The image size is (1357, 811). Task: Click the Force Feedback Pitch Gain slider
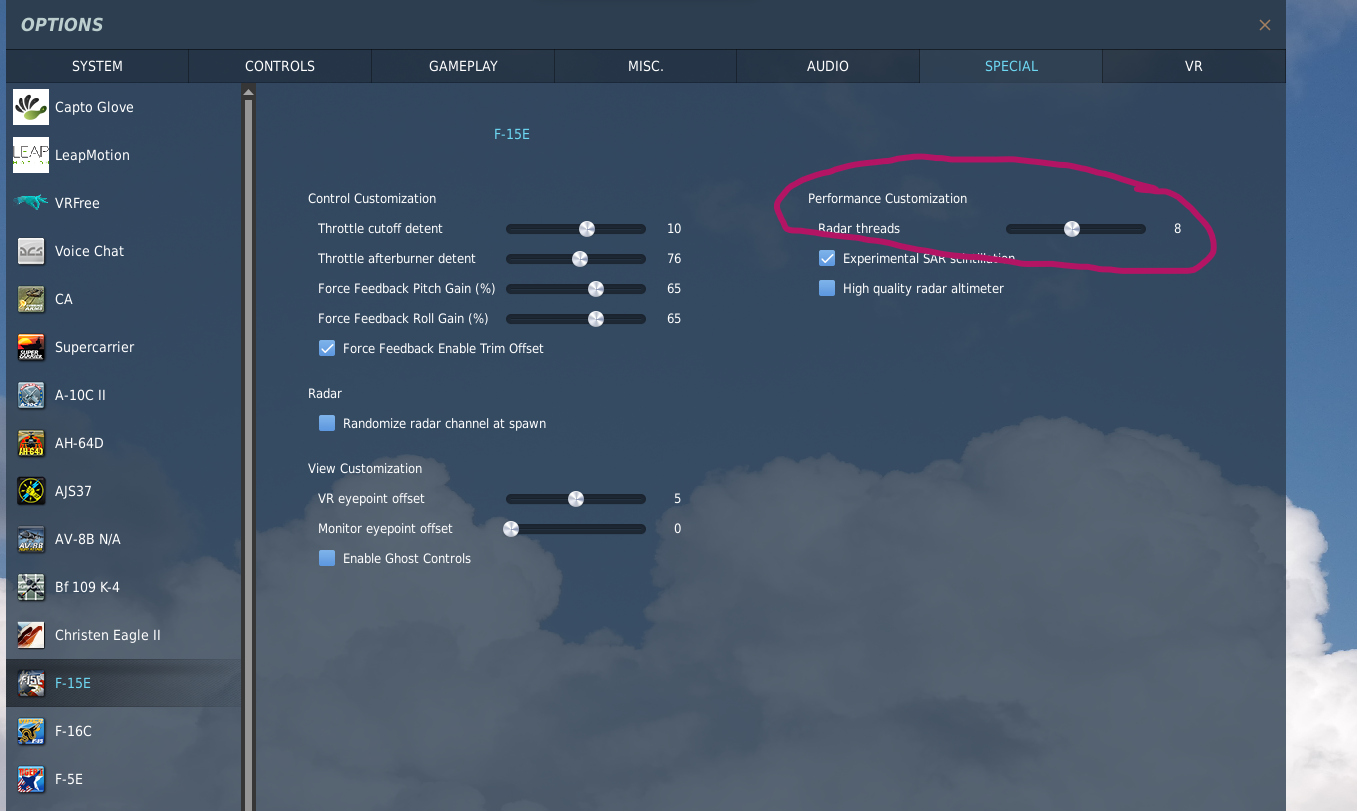coord(576,288)
